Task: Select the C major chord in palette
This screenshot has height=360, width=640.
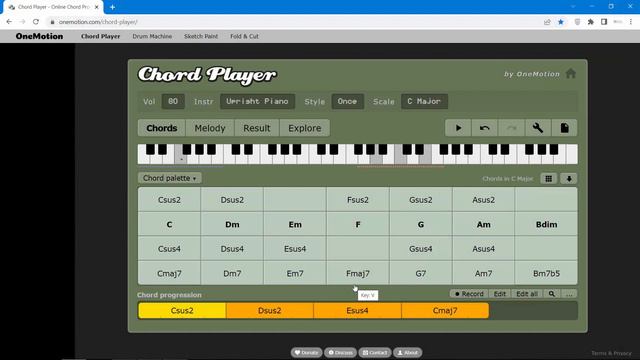Action: [169, 224]
